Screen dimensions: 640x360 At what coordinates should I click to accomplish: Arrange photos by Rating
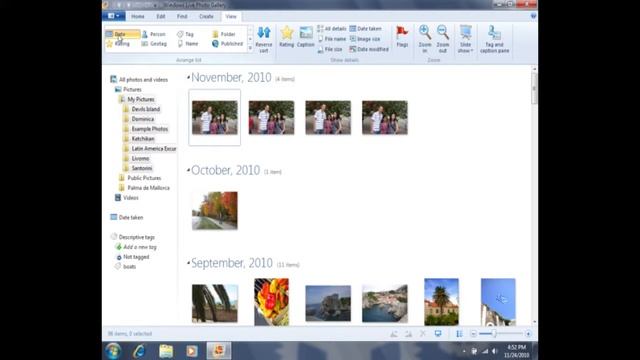click(x=119, y=44)
